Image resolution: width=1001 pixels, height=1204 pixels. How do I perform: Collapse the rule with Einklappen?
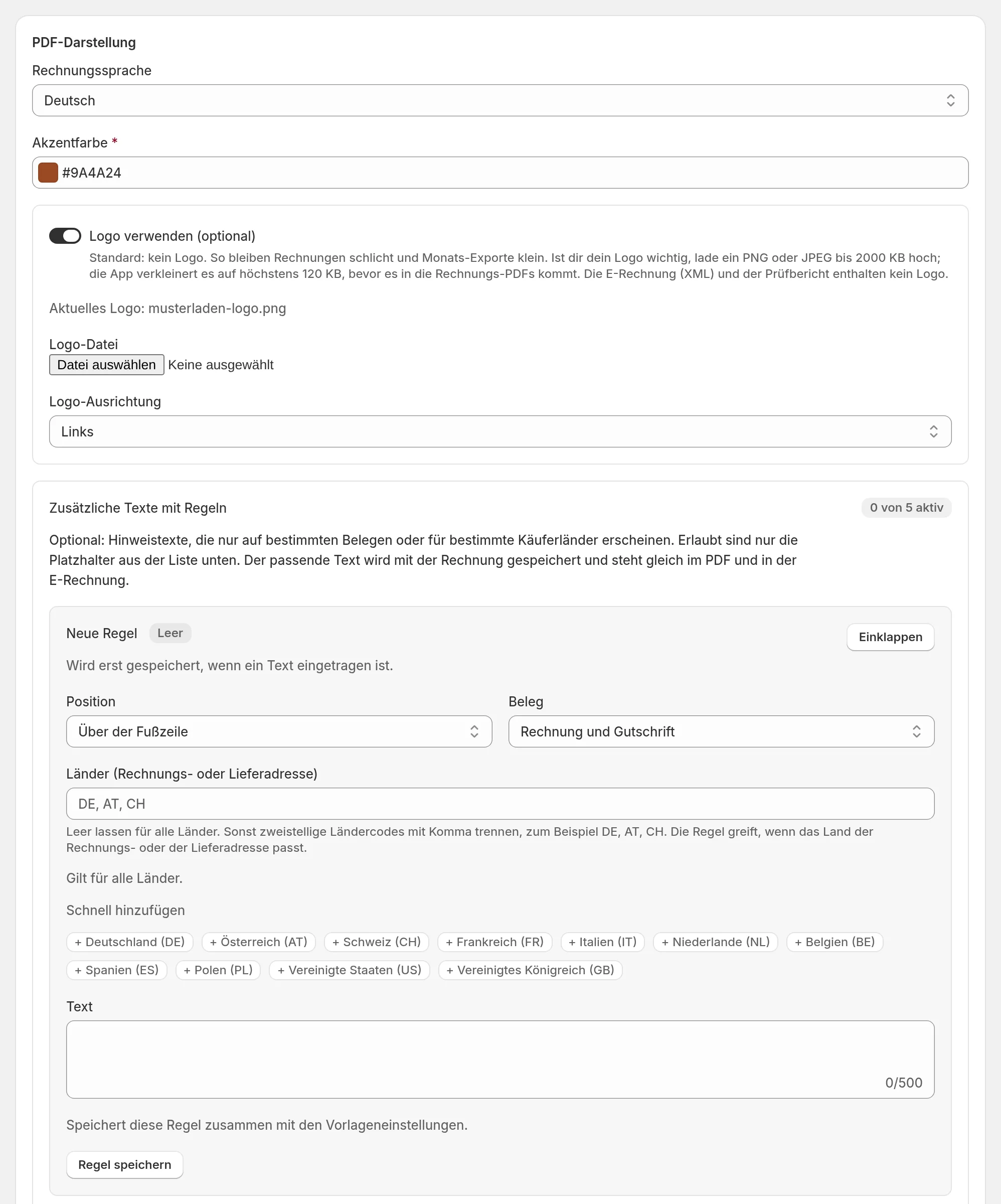pyautogui.click(x=890, y=637)
